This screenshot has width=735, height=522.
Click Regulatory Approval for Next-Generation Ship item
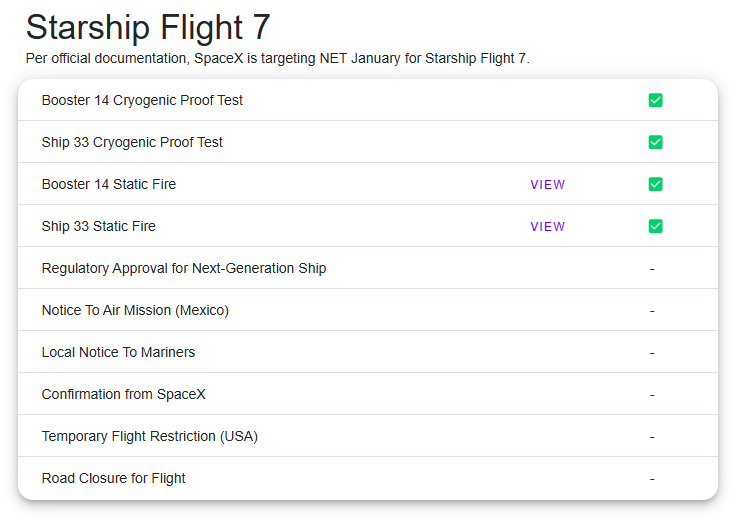click(x=184, y=268)
